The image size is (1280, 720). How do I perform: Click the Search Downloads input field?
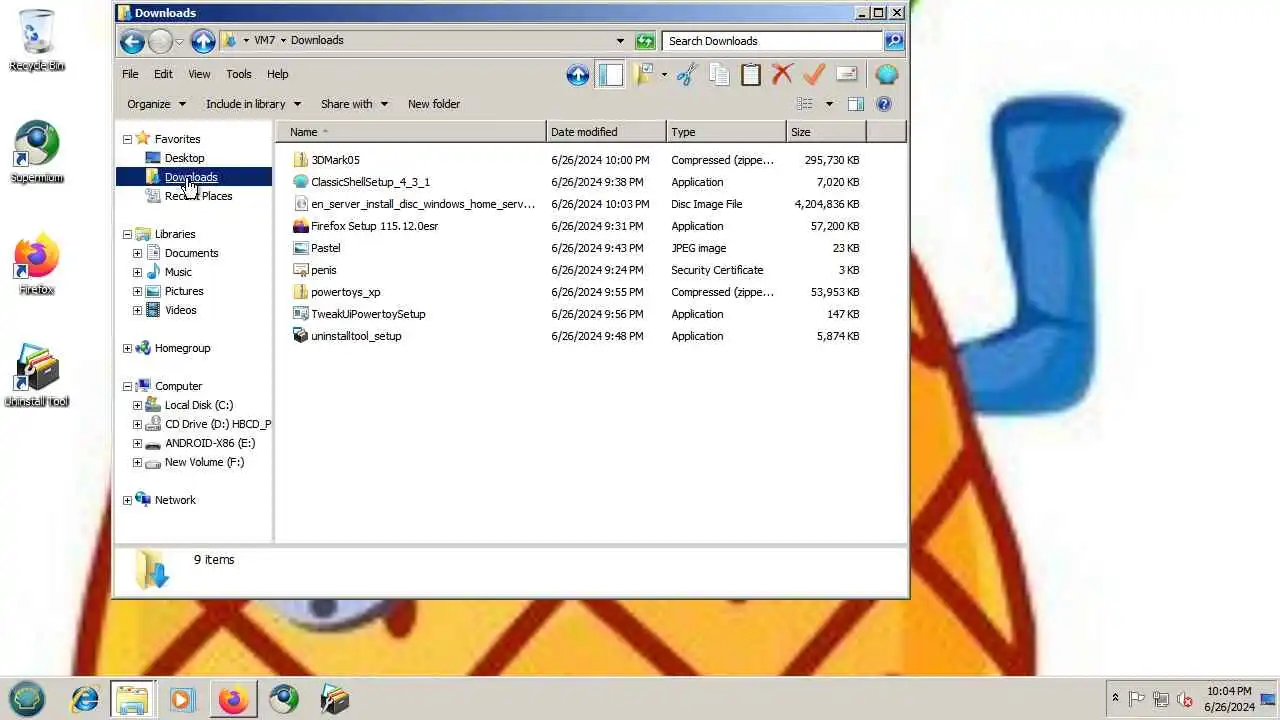tap(772, 41)
